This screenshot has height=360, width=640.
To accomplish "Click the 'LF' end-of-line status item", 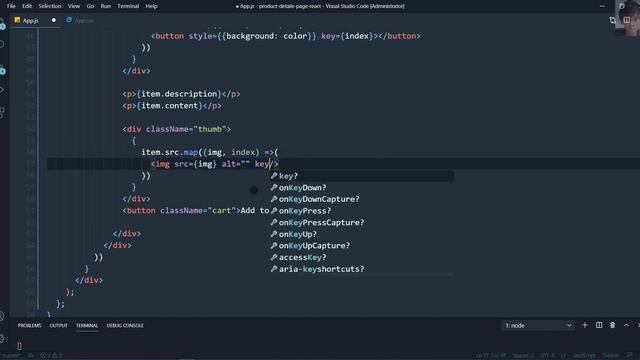I will [564, 356].
